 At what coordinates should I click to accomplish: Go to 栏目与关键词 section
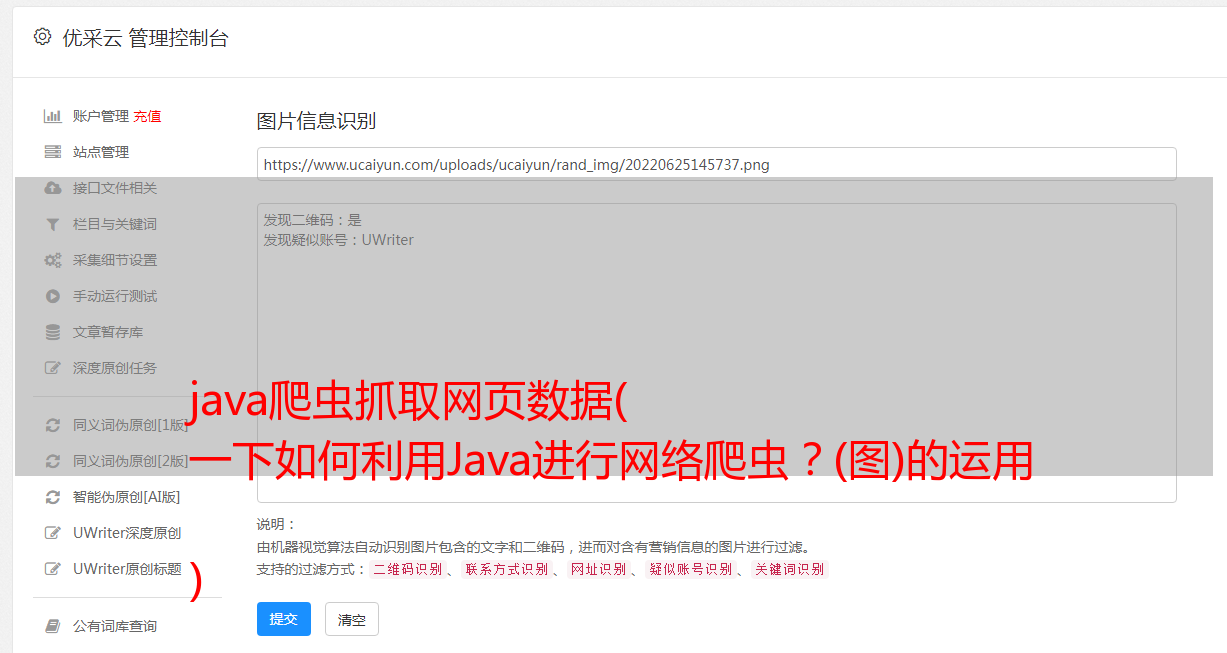click(115, 224)
